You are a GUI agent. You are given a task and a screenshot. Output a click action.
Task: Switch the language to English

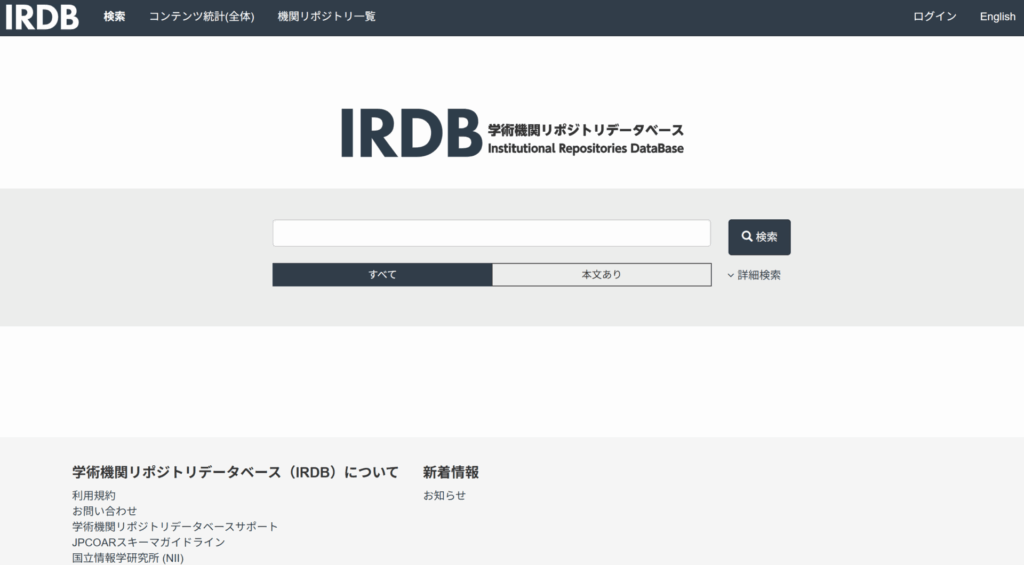[997, 16]
